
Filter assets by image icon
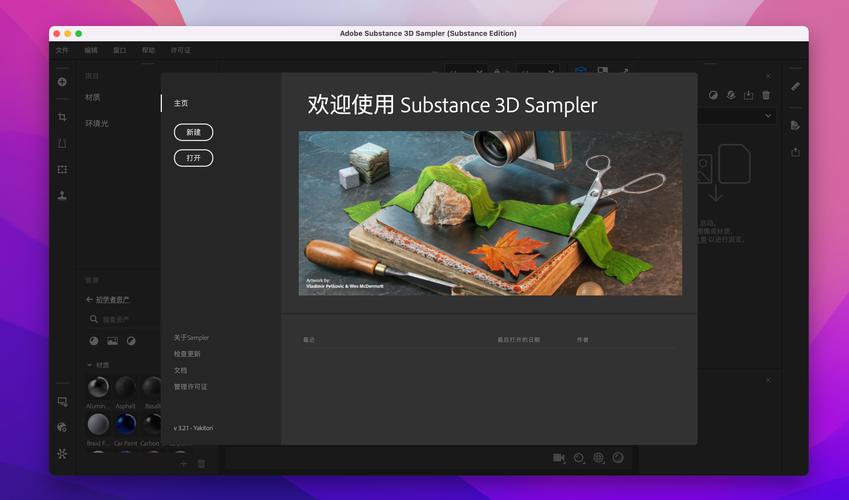click(x=113, y=341)
